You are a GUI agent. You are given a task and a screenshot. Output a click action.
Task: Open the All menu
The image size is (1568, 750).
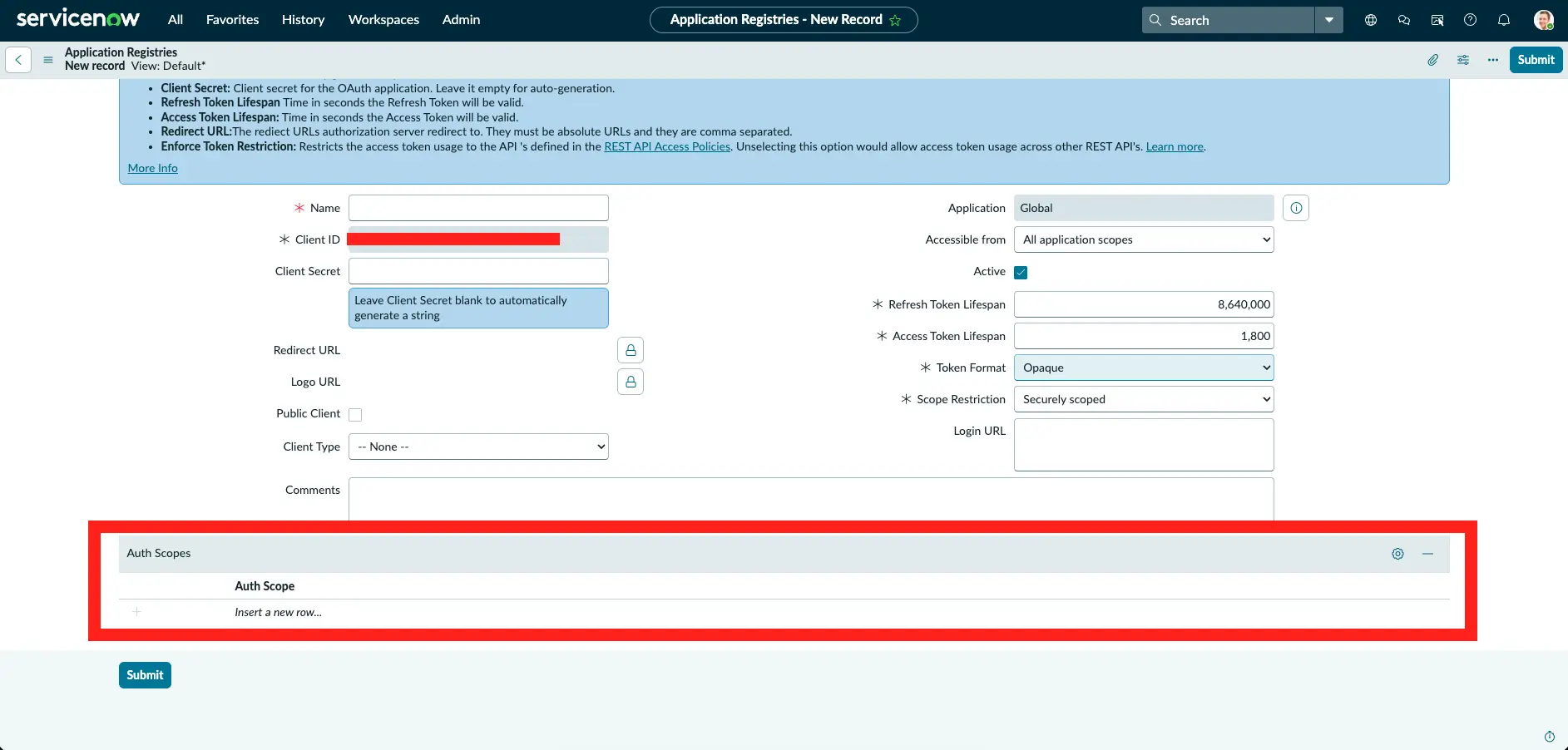tap(176, 19)
